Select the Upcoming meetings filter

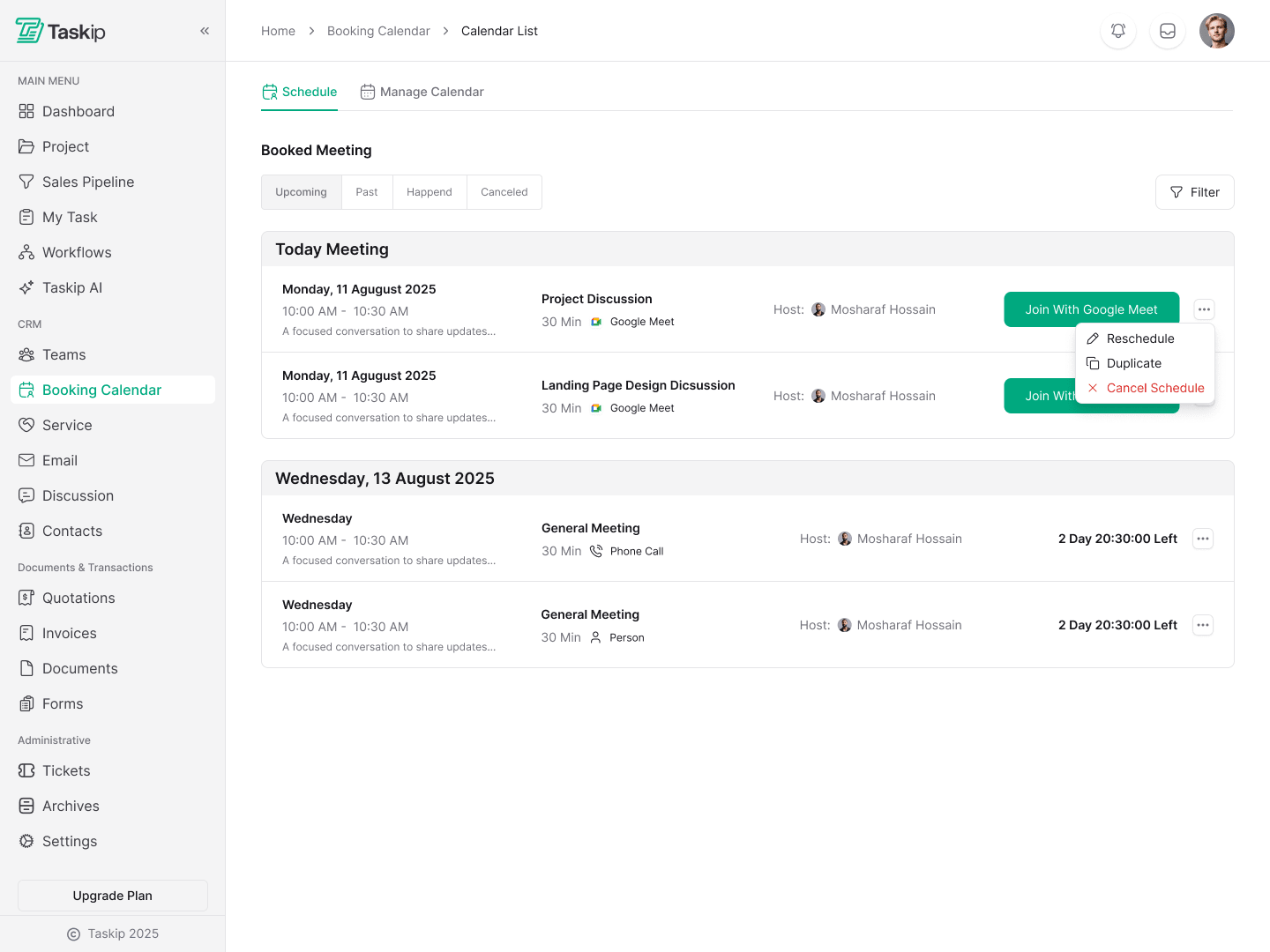point(301,191)
